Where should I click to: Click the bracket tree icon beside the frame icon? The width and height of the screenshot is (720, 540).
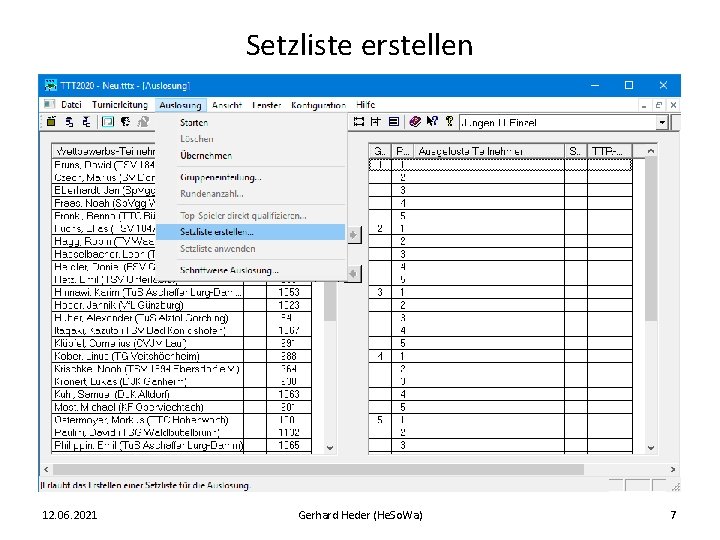pyautogui.click(x=376, y=122)
